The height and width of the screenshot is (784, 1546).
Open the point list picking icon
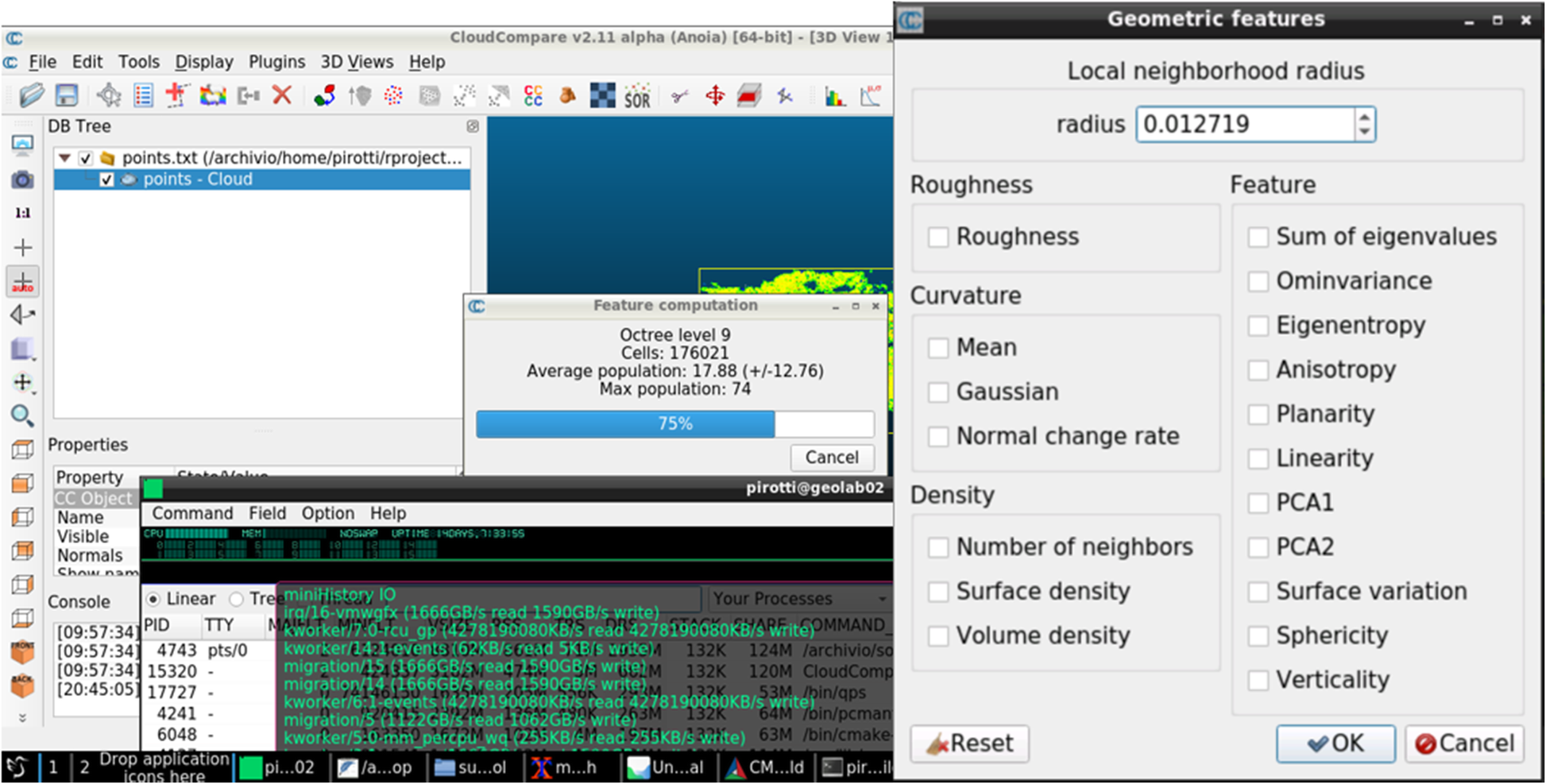click(x=143, y=96)
